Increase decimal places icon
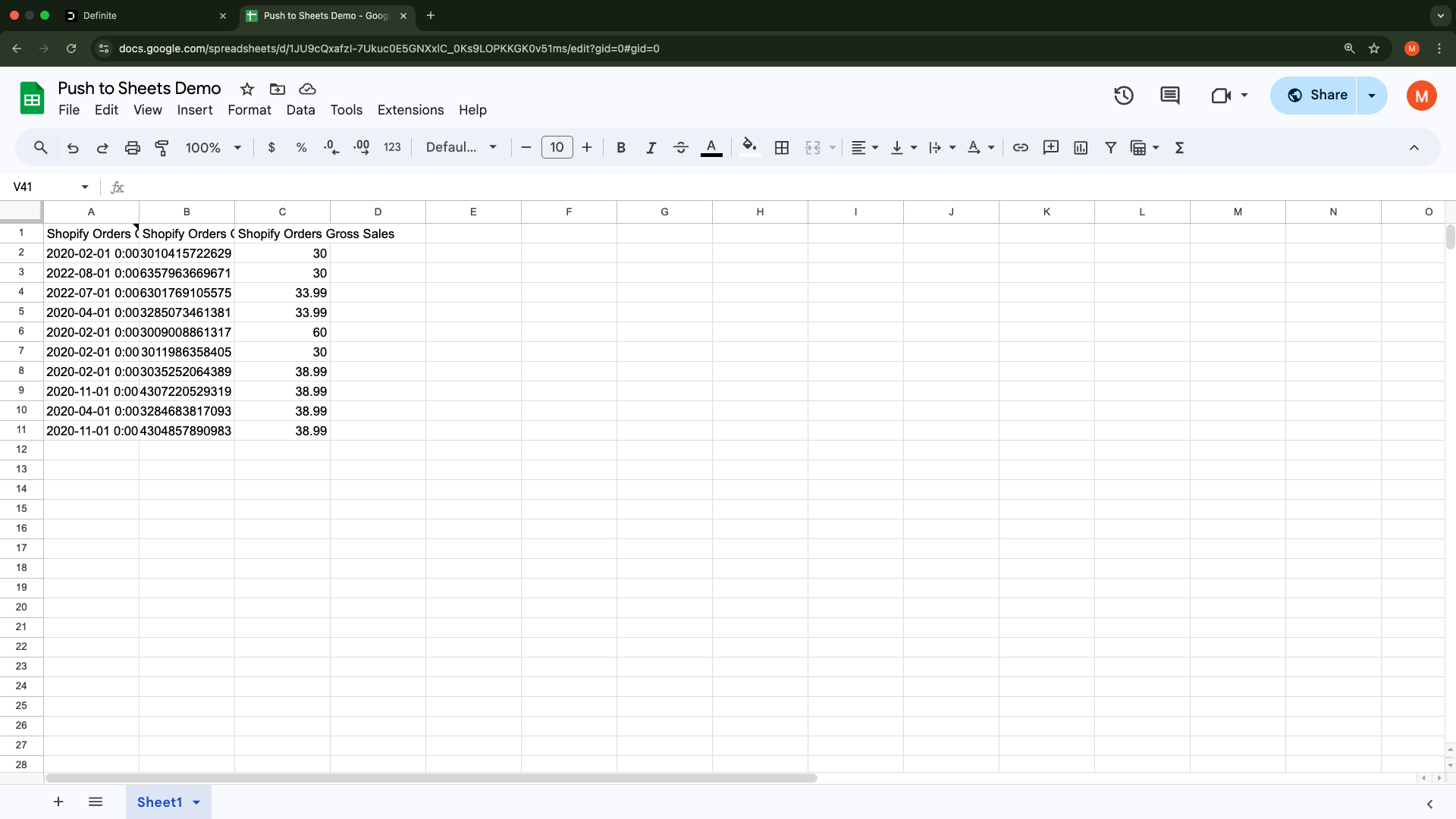1456x819 pixels. click(x=362, y=148)
